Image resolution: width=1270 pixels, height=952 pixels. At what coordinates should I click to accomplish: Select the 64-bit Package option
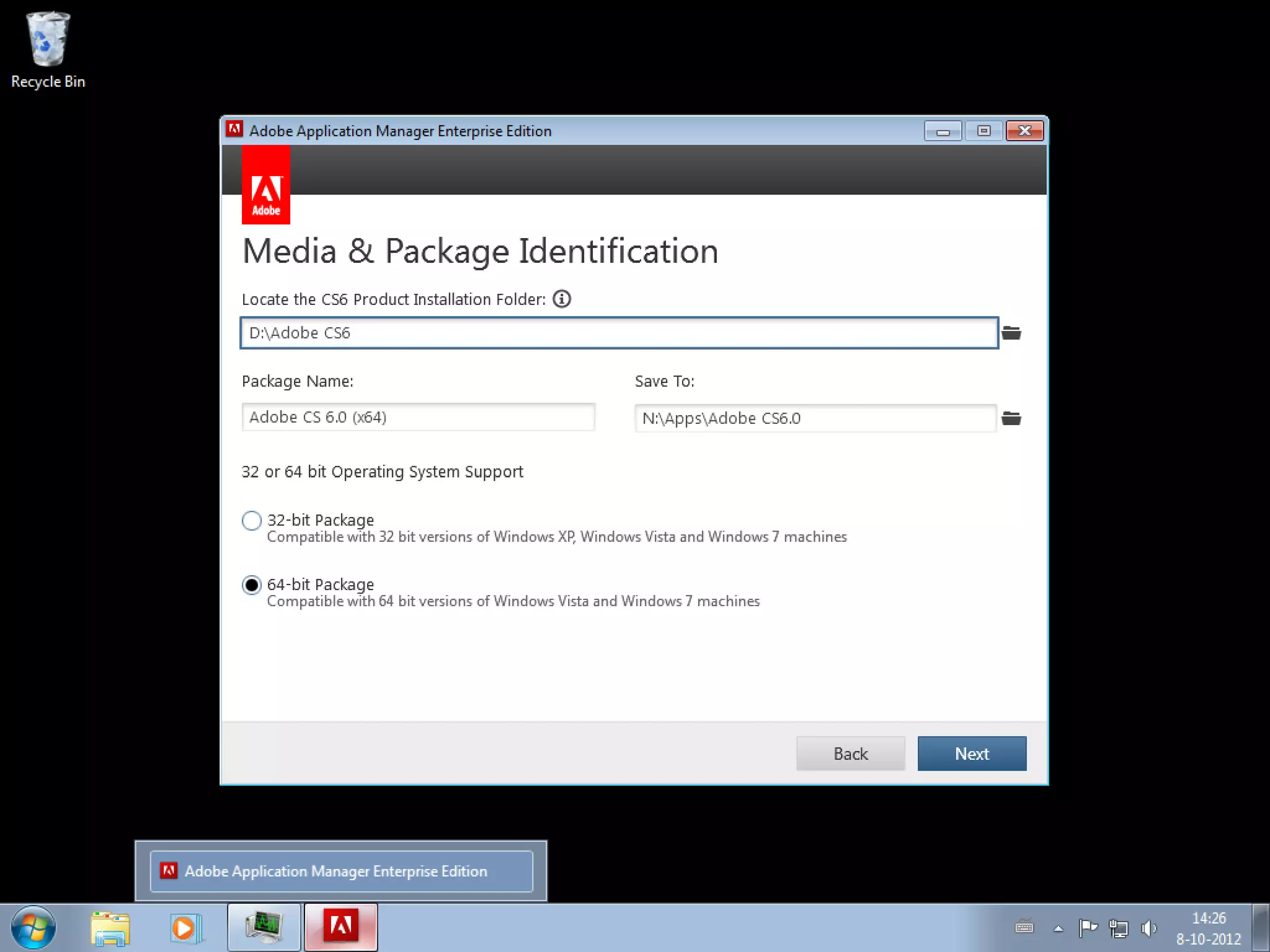[252, 585]
